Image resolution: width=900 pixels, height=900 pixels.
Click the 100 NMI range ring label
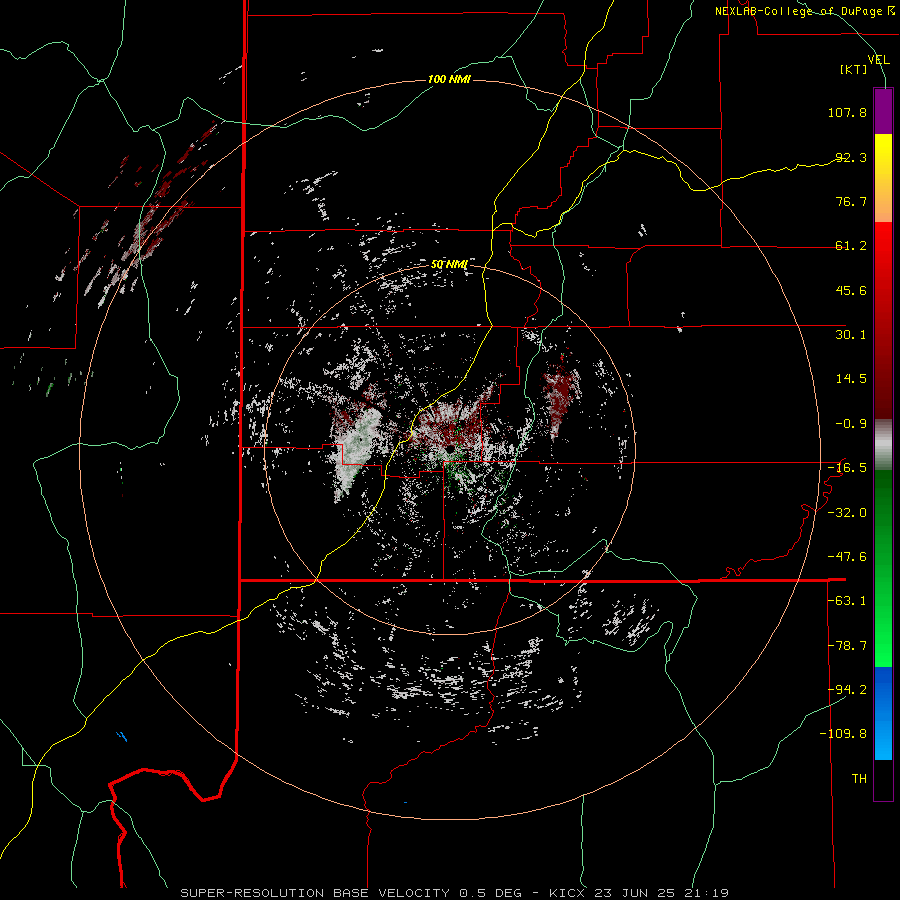pyautogui.click(x=449, y=79)
